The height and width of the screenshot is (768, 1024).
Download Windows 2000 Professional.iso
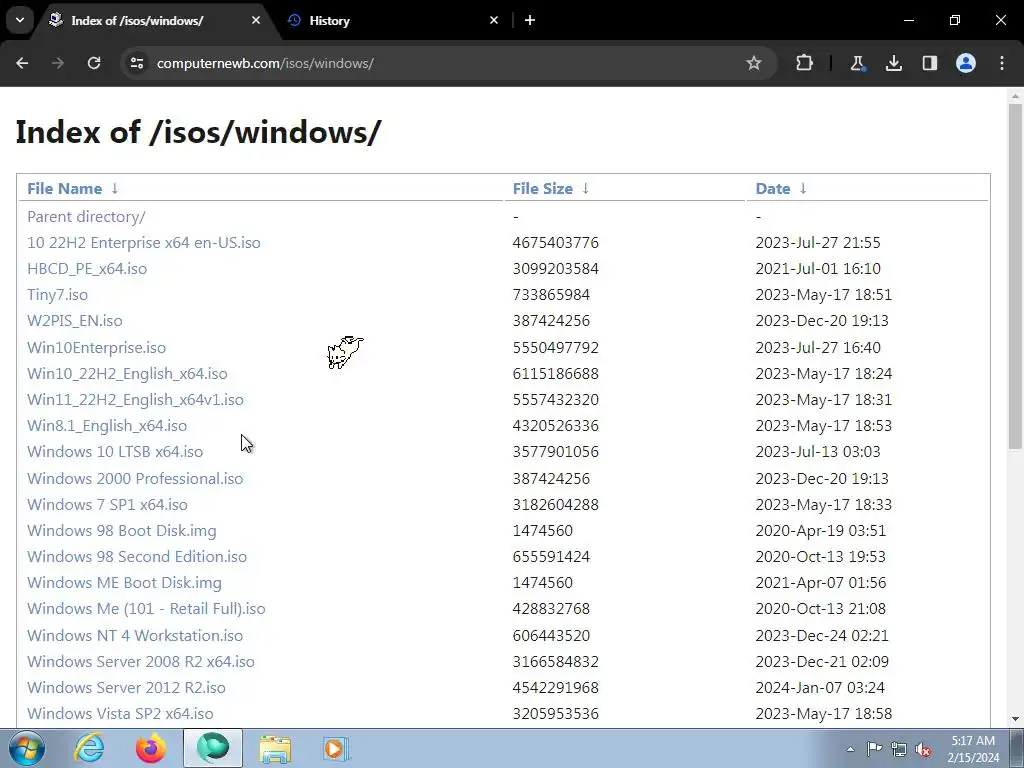pos(135,479)
